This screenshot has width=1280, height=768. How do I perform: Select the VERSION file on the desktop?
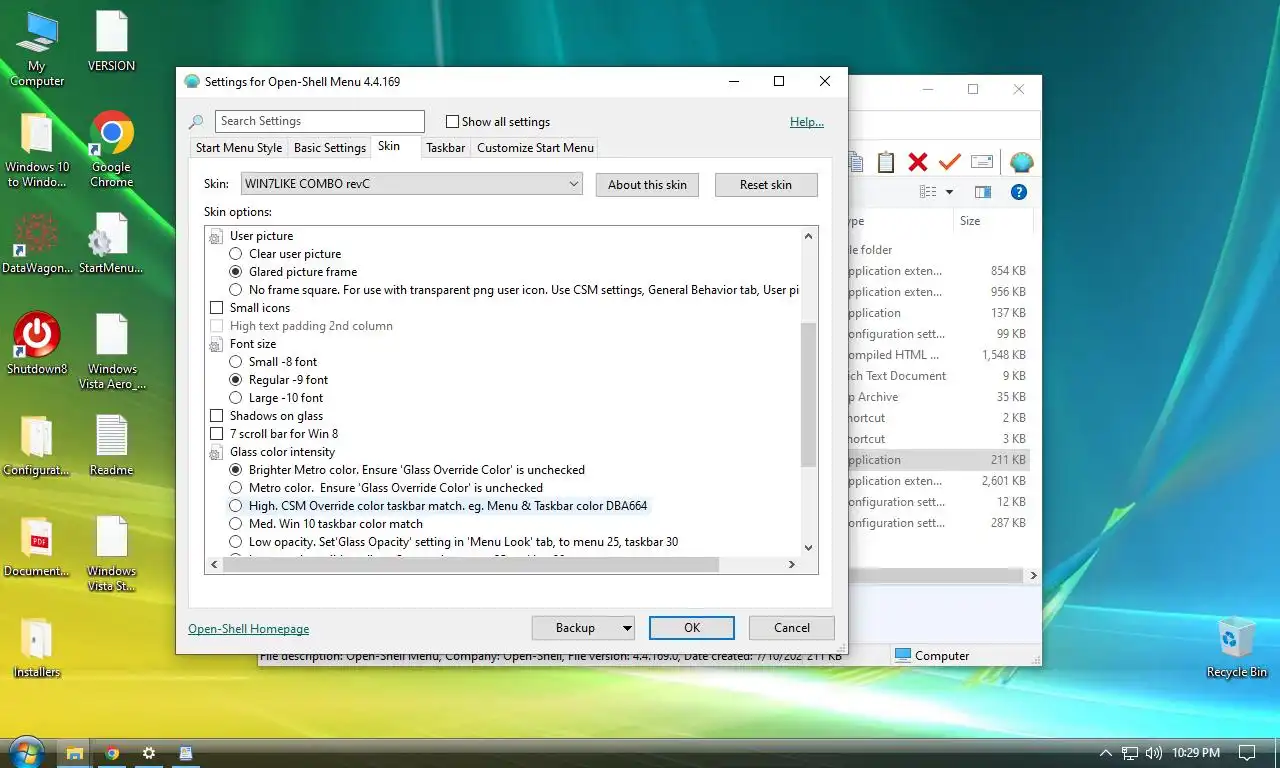(x=111, y=42)
